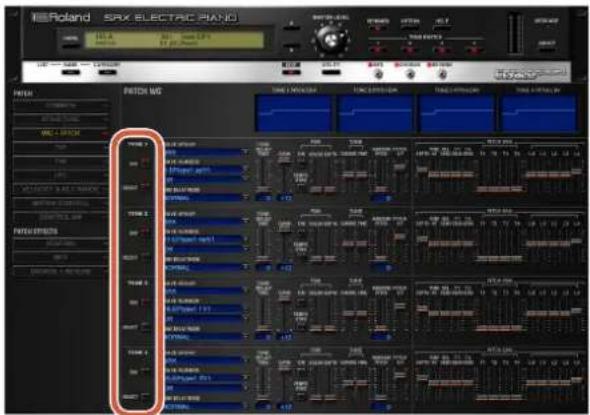This screenshot has height=415, width=590.
Task: Open the LFO page in the Patch menu
Action: pos(60,175)
